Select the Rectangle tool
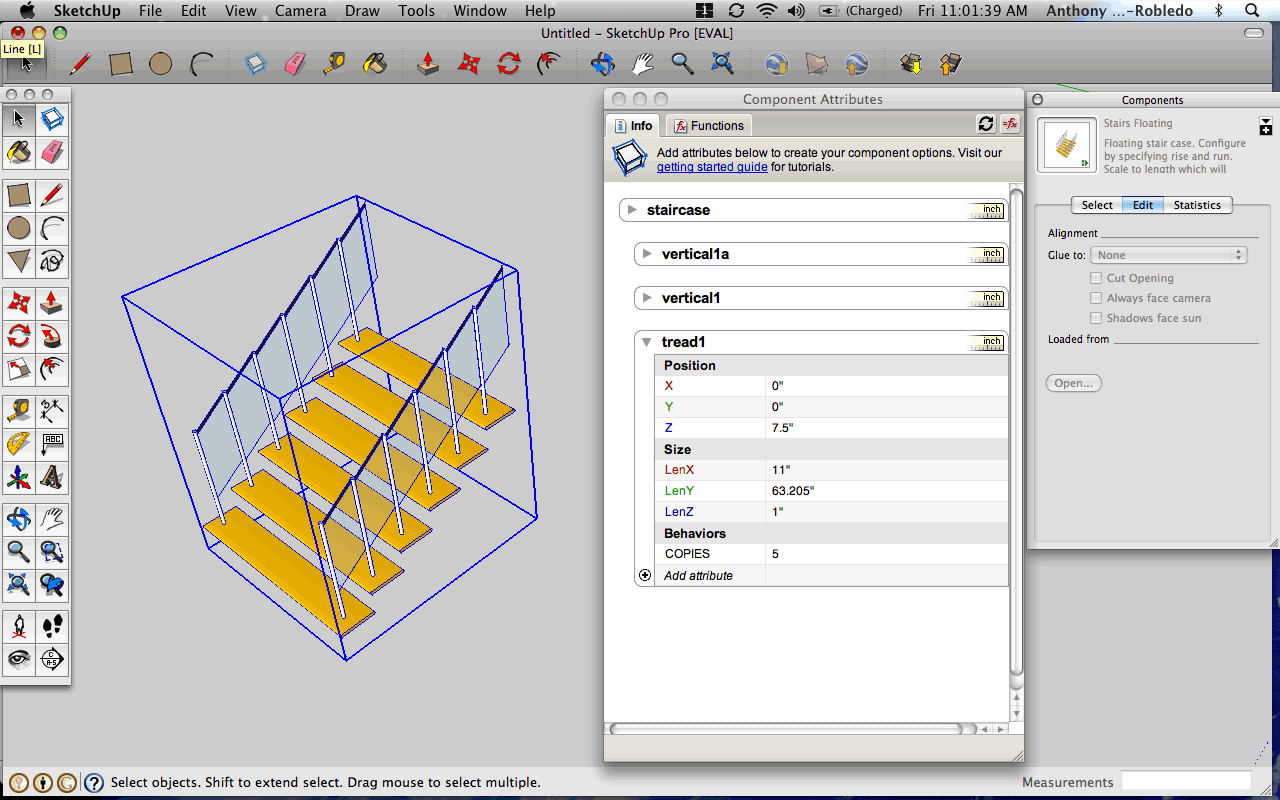This screenshot has height=800, width=1280. (x=18, y=194)
